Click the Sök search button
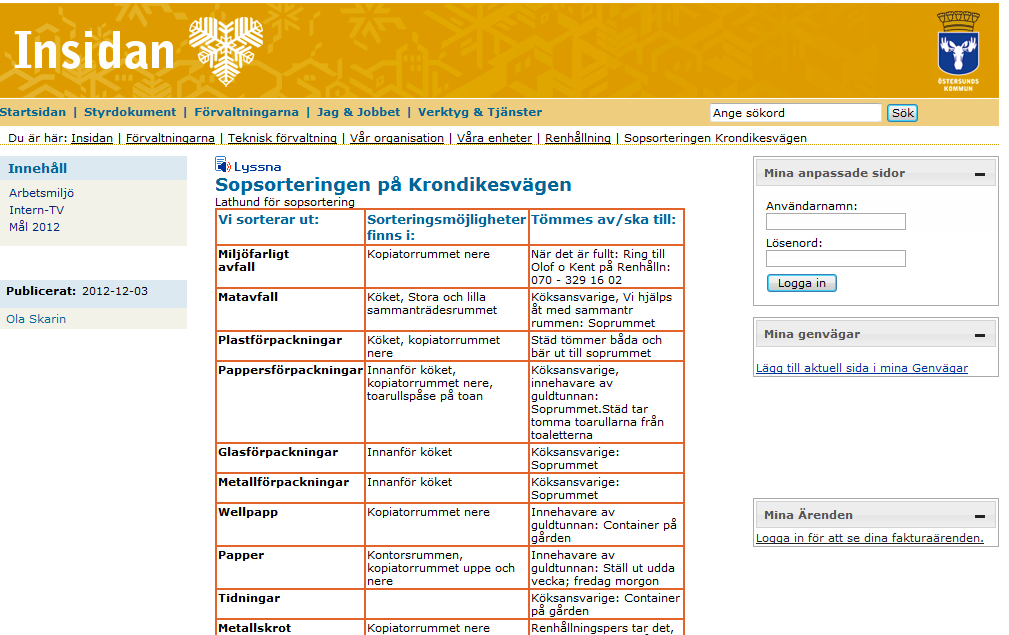This screenshot has width=1009, height=635. pyautogui.click(x=902, y=113)
